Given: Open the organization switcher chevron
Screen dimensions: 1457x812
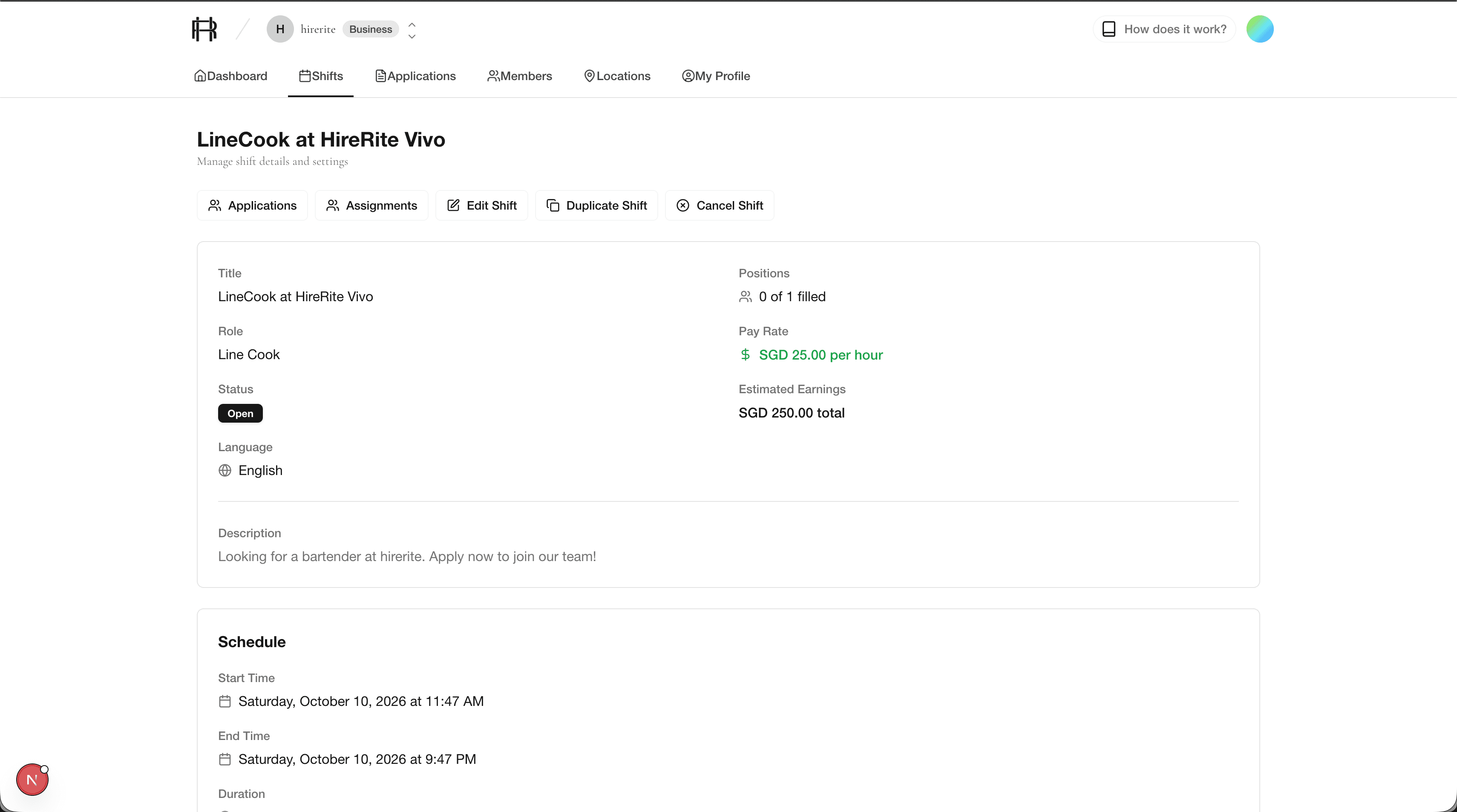Looking at the screenshot, I should [x=412, y=30].
